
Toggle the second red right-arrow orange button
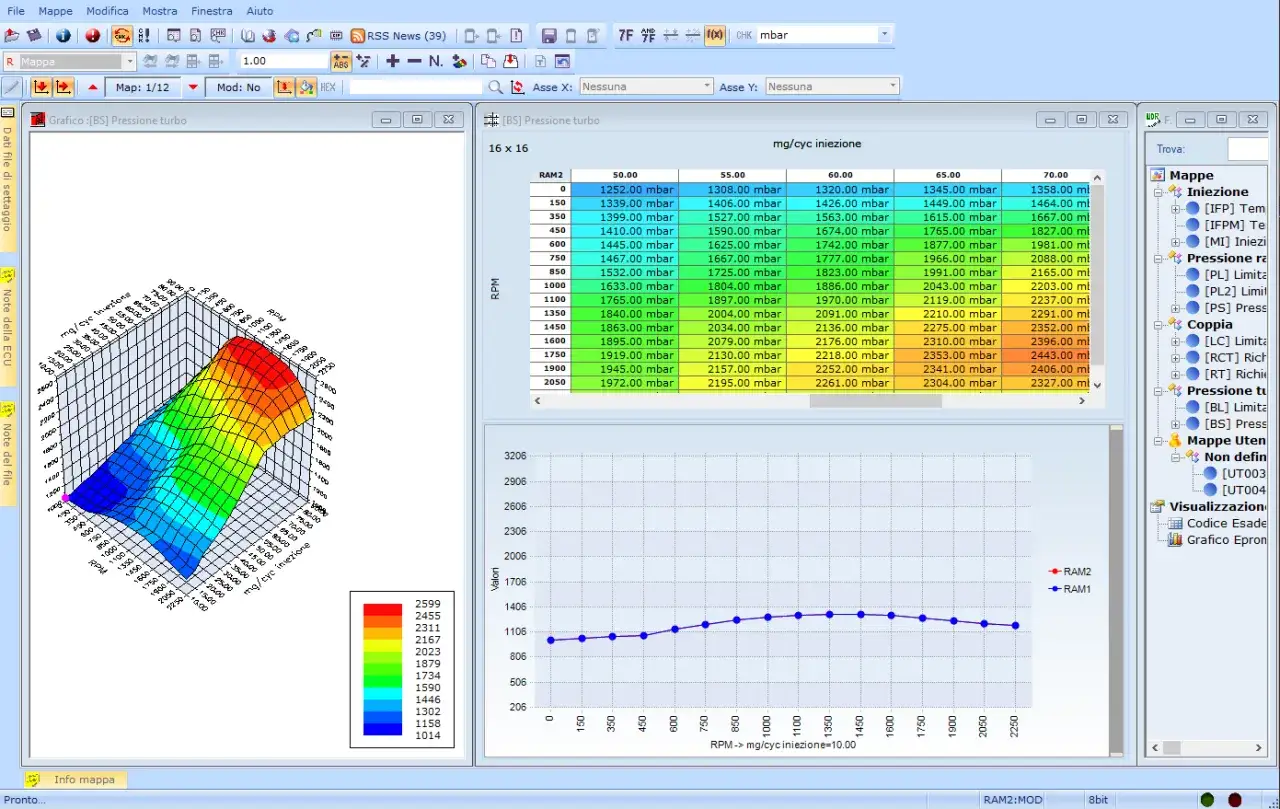(63, 87)
